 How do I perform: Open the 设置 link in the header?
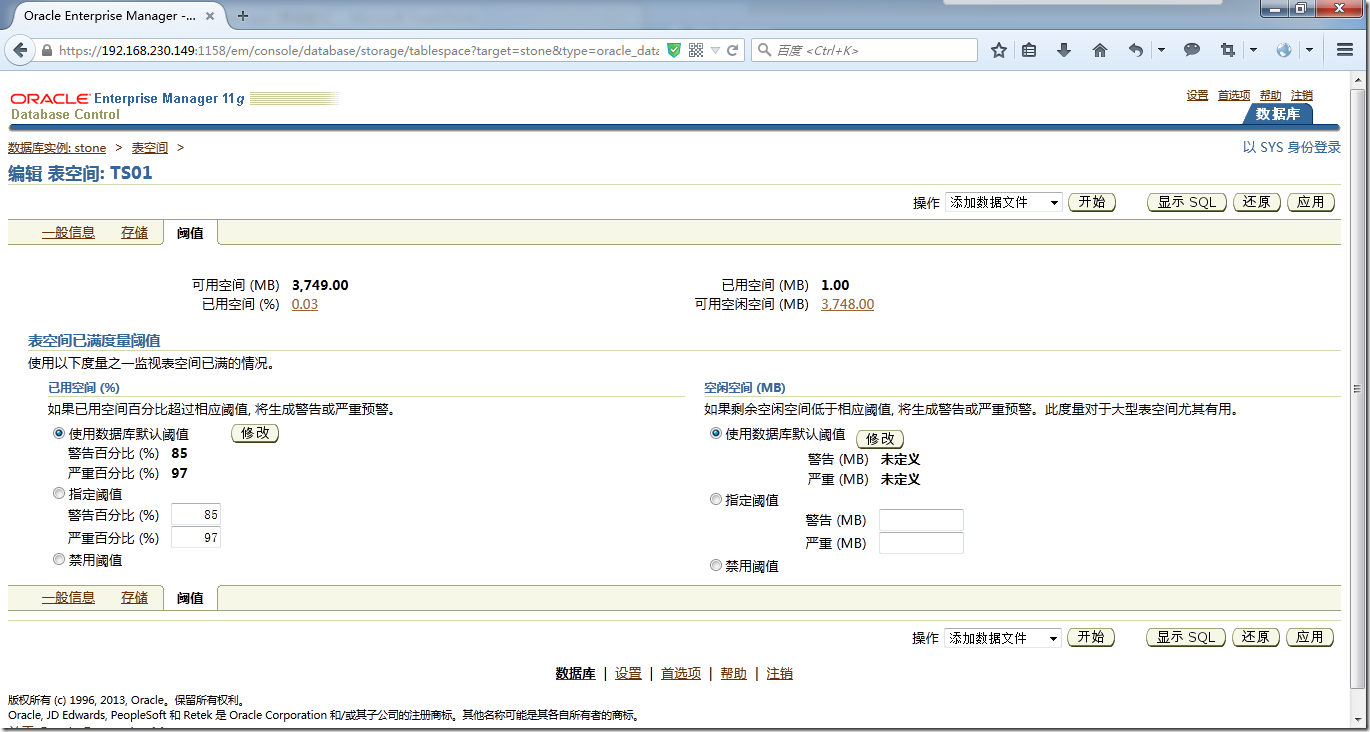point(1197,95)
